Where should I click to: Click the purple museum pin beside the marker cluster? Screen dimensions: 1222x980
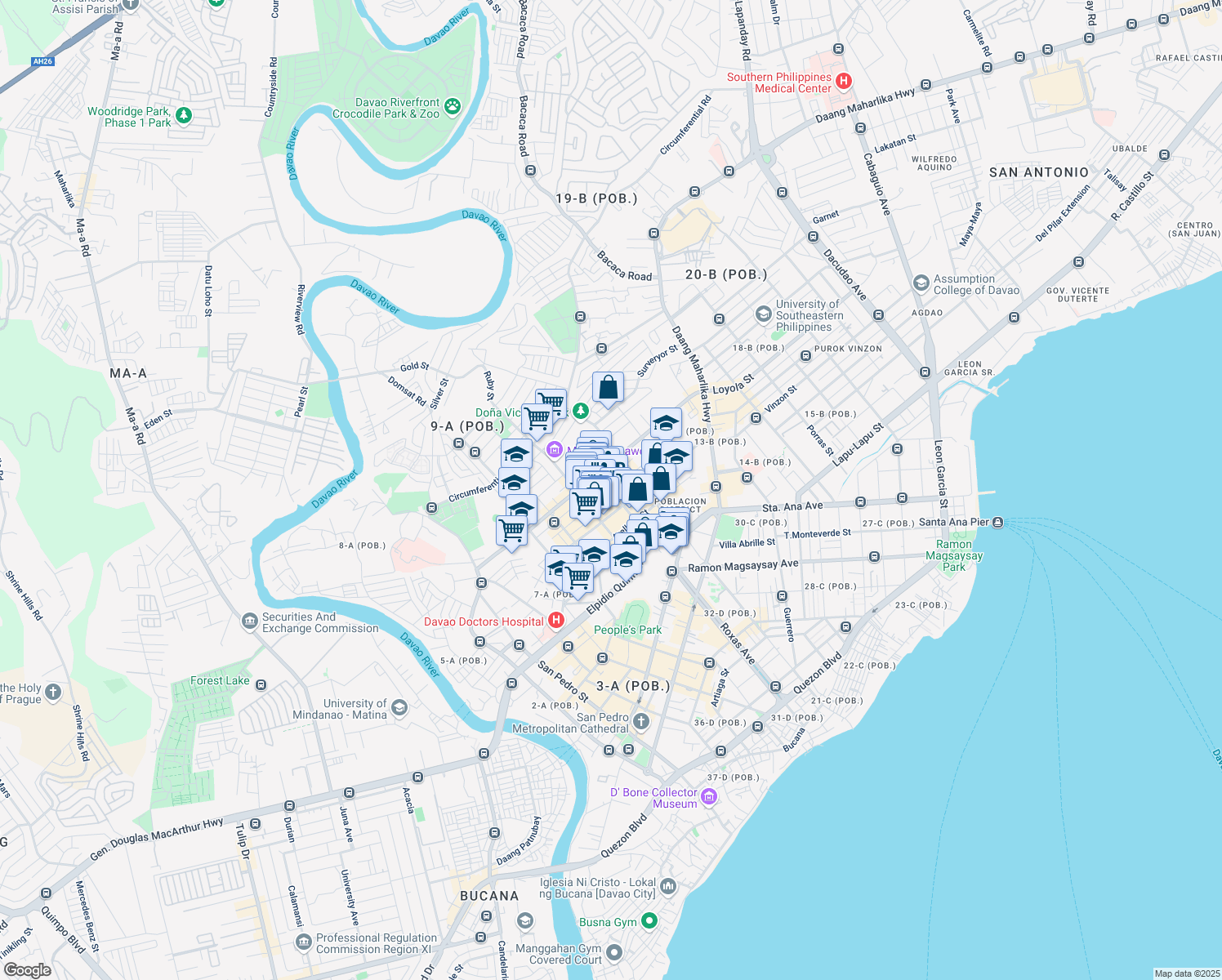pos(555,449)
